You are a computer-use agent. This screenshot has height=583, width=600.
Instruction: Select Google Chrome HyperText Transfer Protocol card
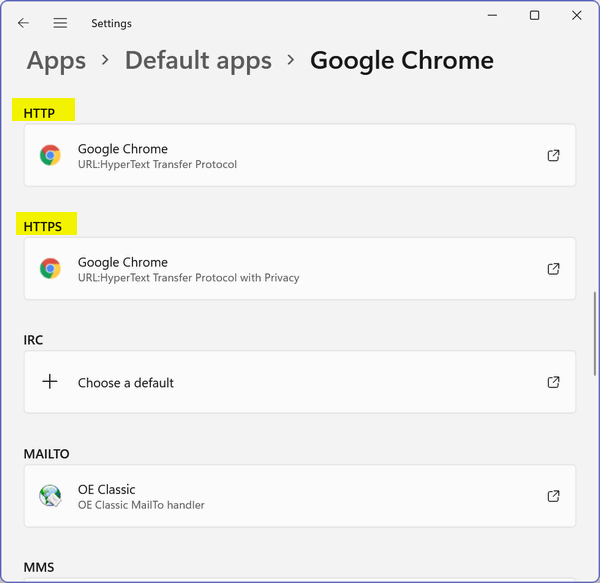300,155
